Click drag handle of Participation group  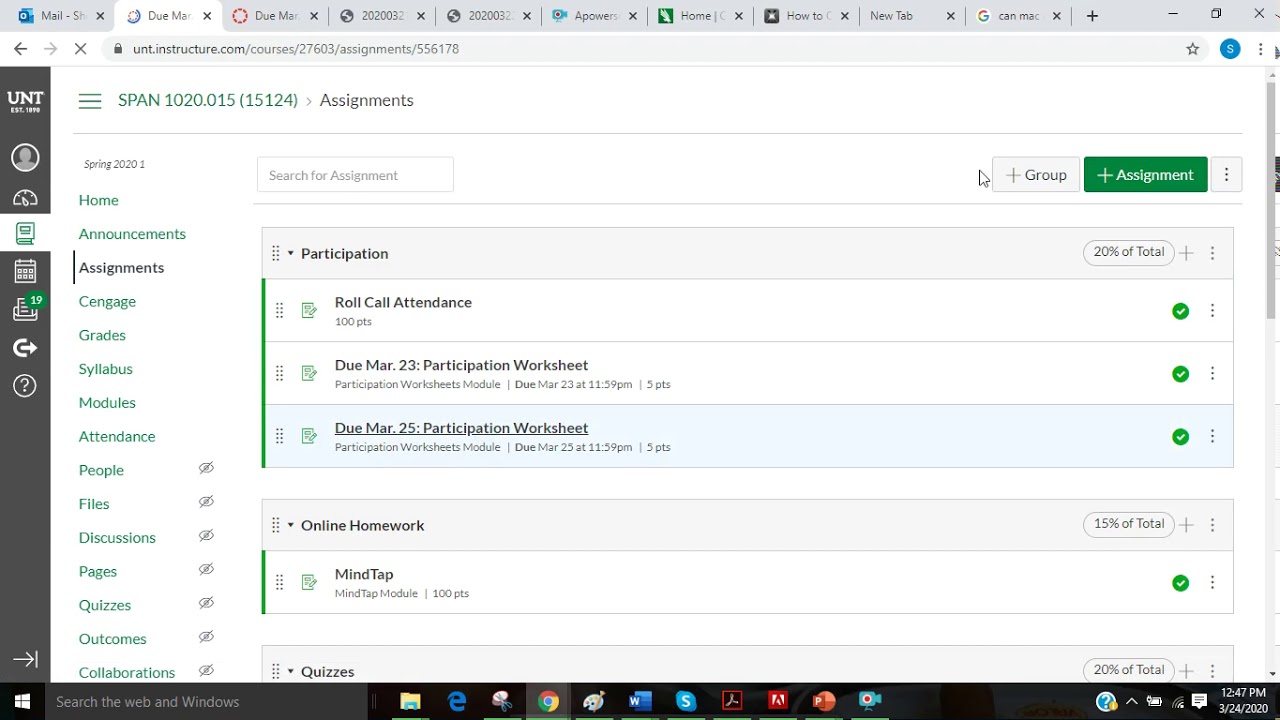coord(275,253)
